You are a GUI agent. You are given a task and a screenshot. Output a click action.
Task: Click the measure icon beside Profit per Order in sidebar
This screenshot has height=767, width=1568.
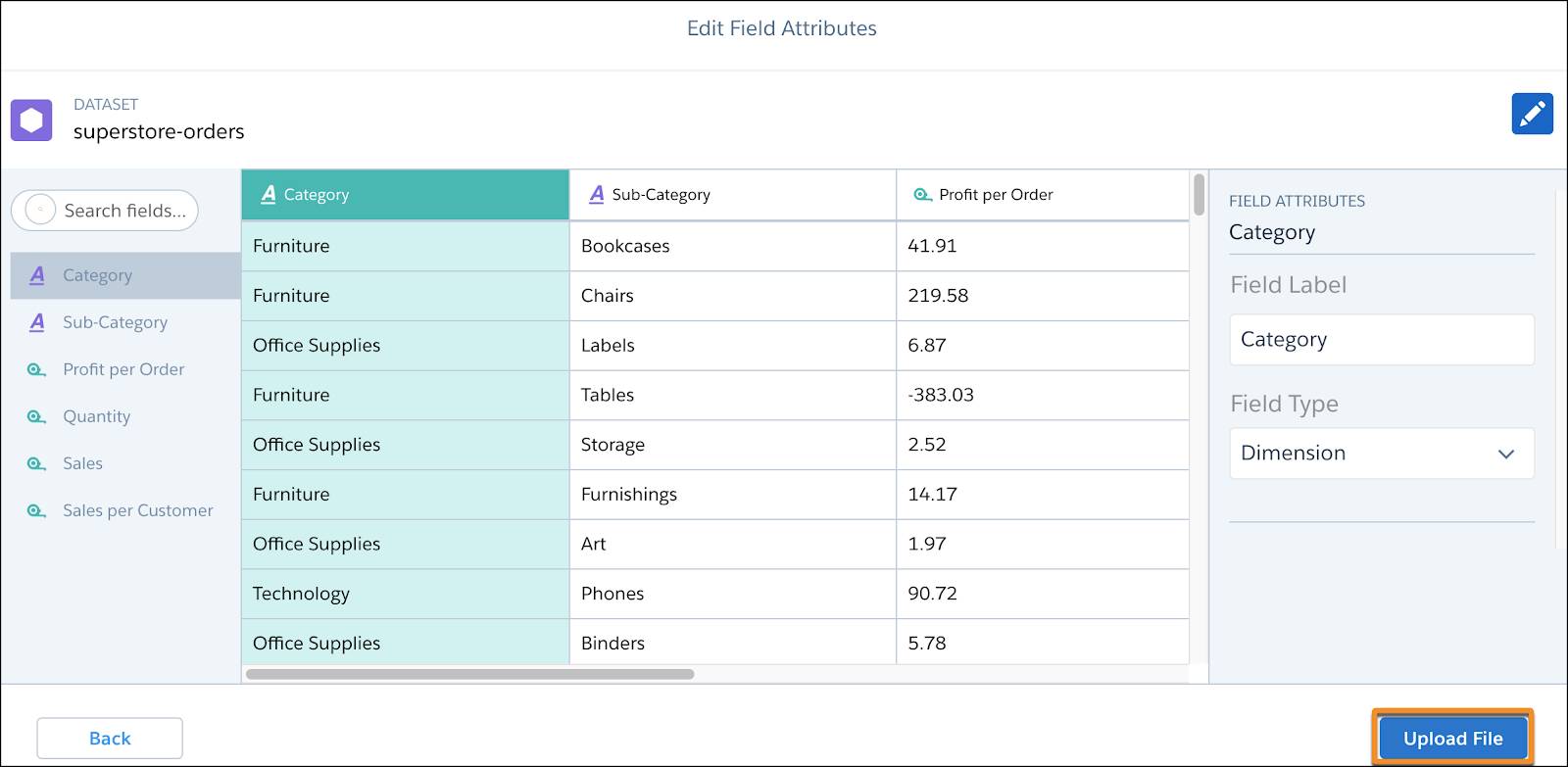[x=36, y=369]
